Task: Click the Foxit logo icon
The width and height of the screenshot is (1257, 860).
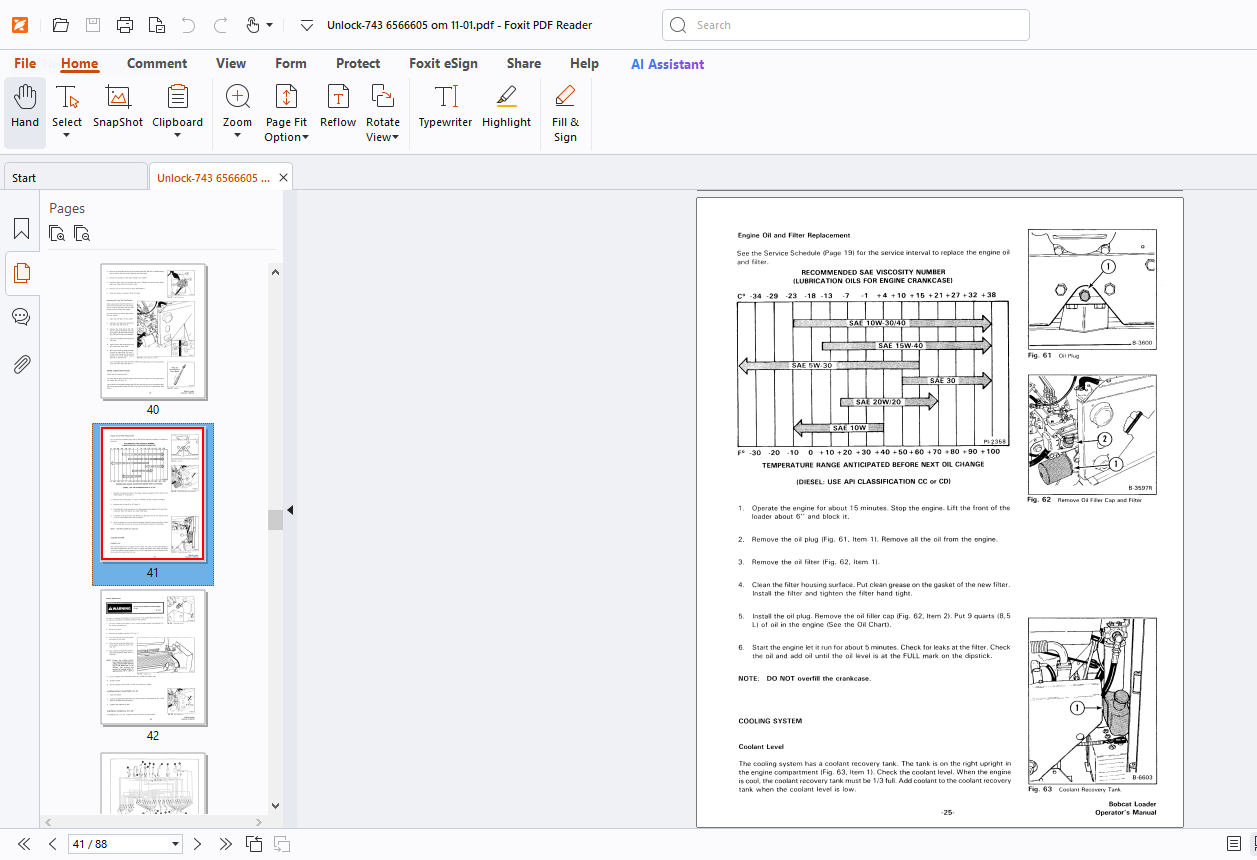Action: point(20,25)
